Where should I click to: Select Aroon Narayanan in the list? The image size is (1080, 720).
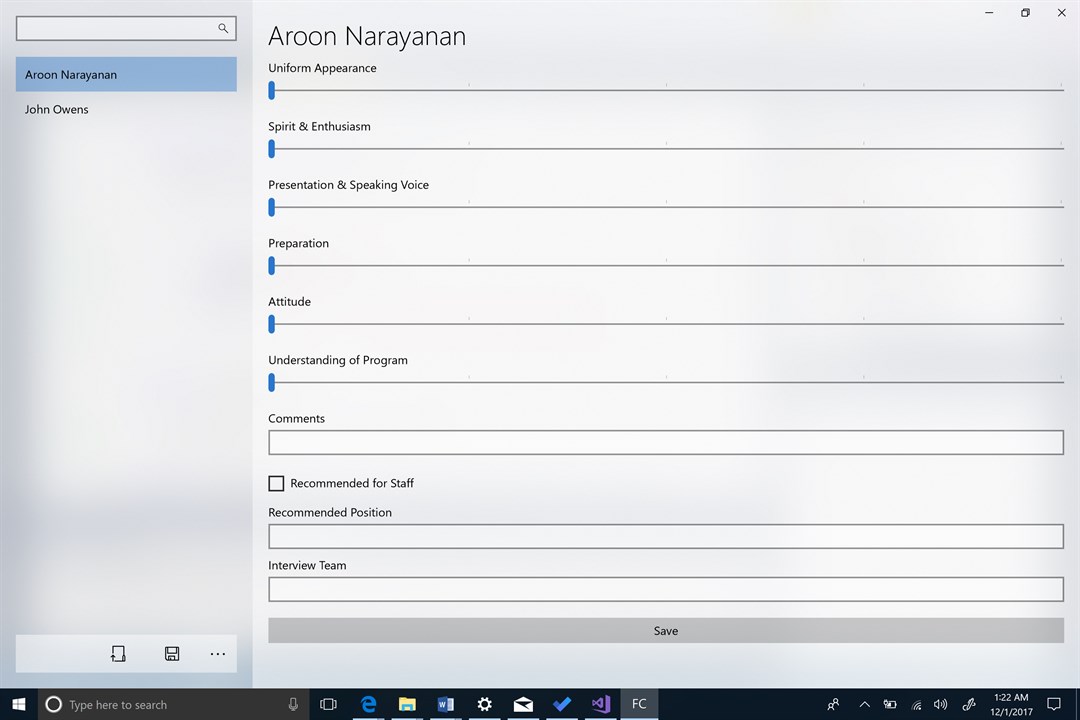coord(126,74)
